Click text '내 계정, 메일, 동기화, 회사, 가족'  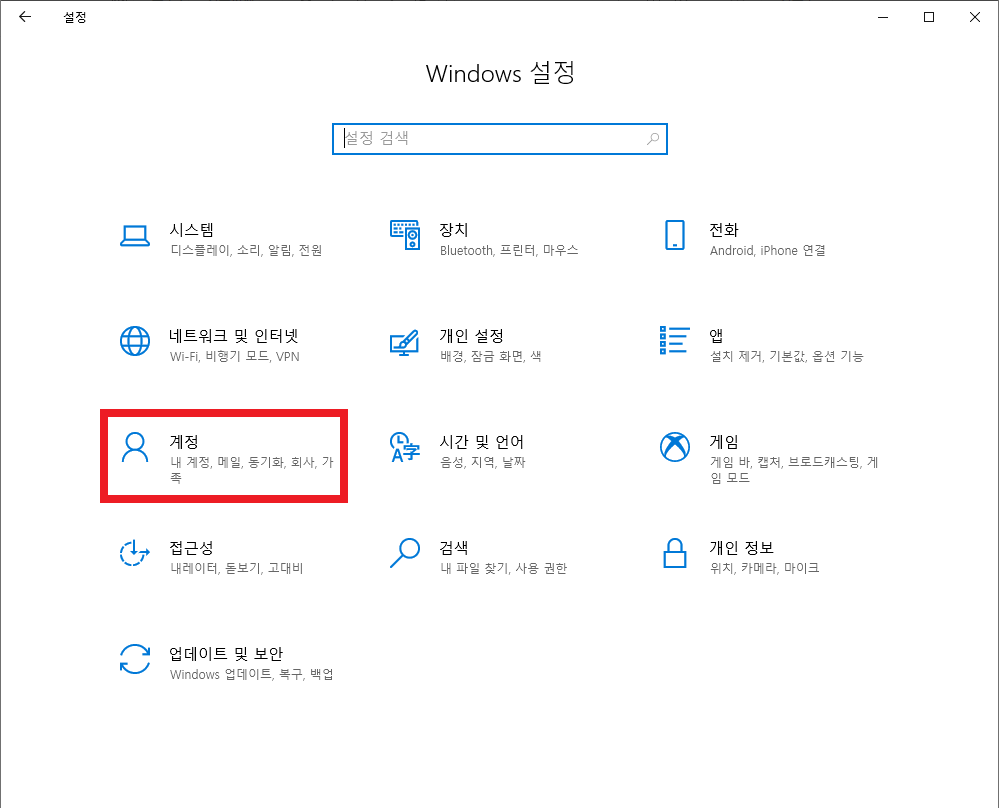[x=252, y=469]
